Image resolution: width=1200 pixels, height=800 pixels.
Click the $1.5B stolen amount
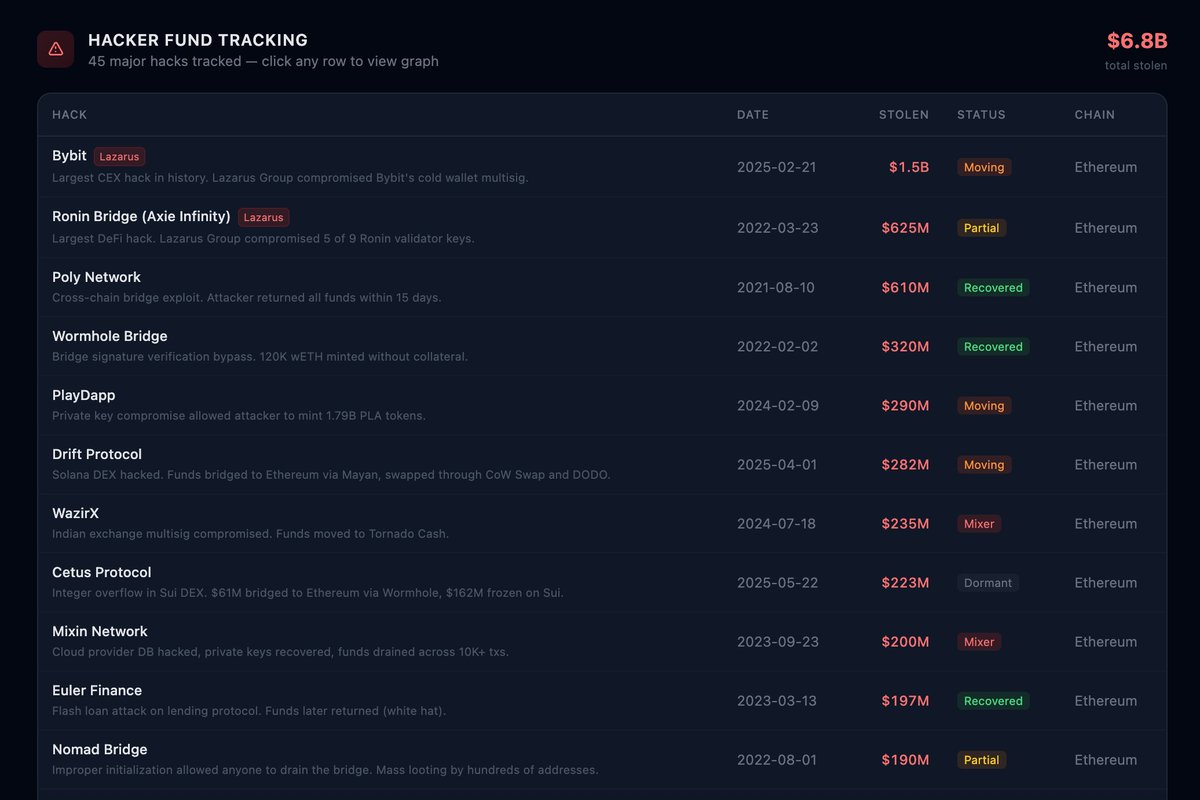pyautogui.click(x=909, y=167)
